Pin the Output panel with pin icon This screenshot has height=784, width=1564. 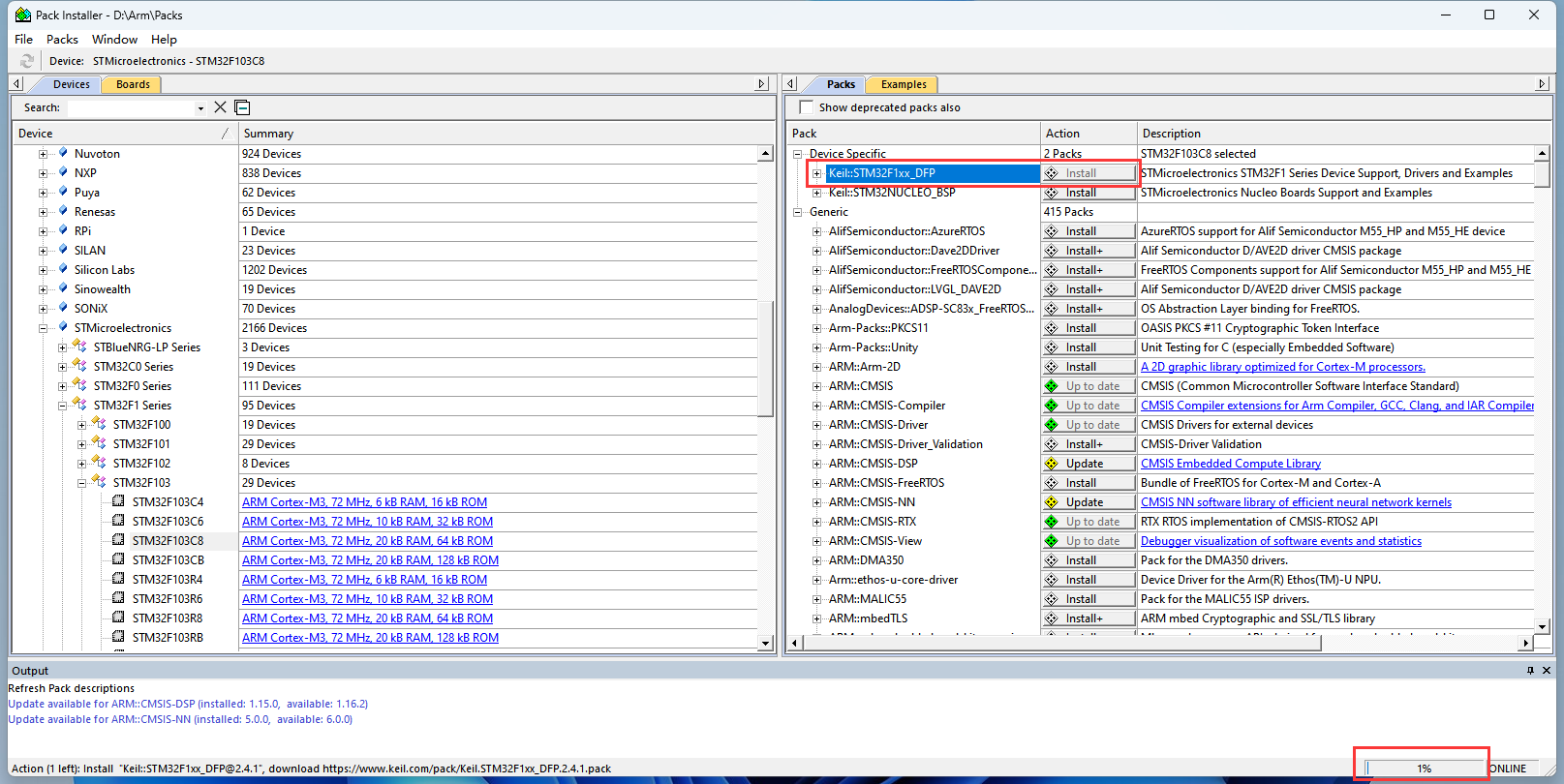1530,671
